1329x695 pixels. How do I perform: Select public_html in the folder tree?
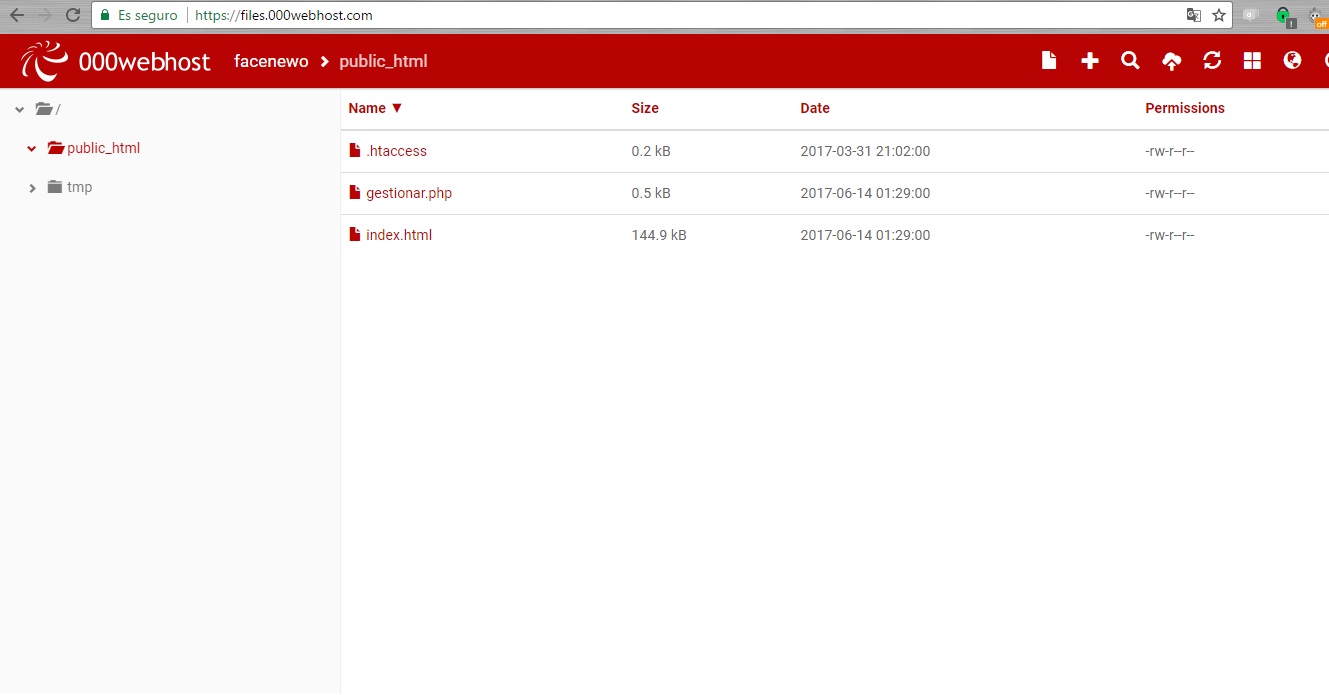pos(104,148)
